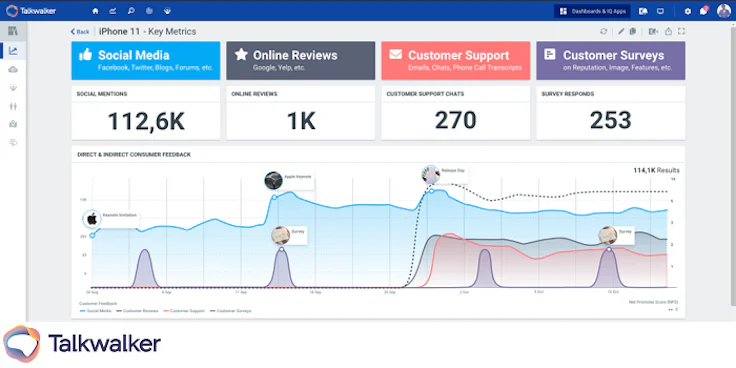Image resolution: width=736 pixels, height=368 pixels.
Task: Click the monitor display icon in the top bar
Action: 660,11
